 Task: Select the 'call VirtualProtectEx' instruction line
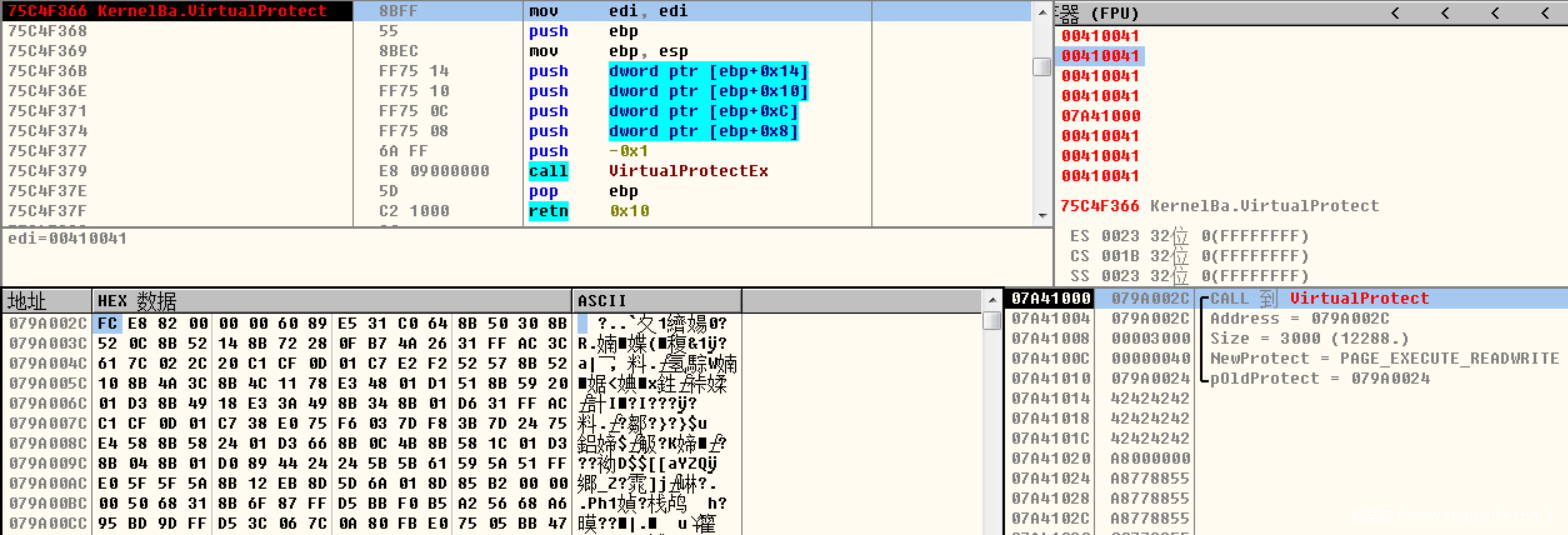coord(688,171)
